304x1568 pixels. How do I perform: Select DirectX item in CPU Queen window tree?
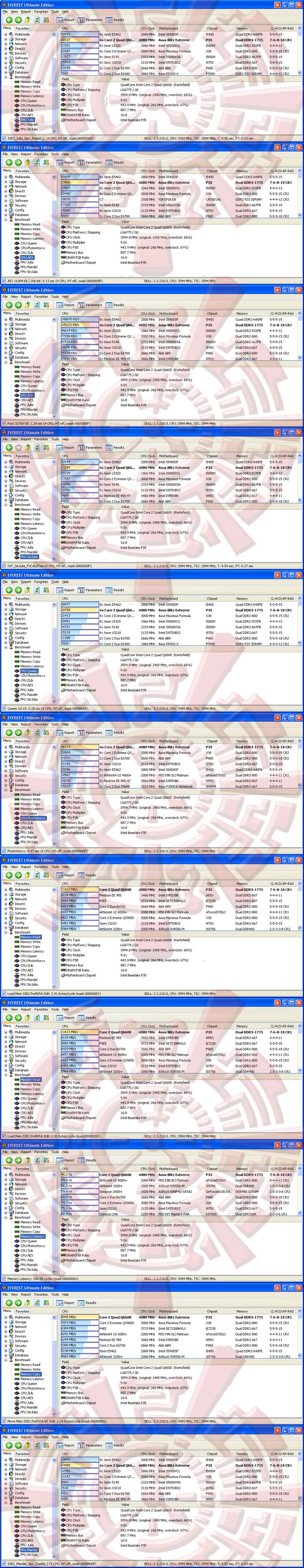point(20,619)
